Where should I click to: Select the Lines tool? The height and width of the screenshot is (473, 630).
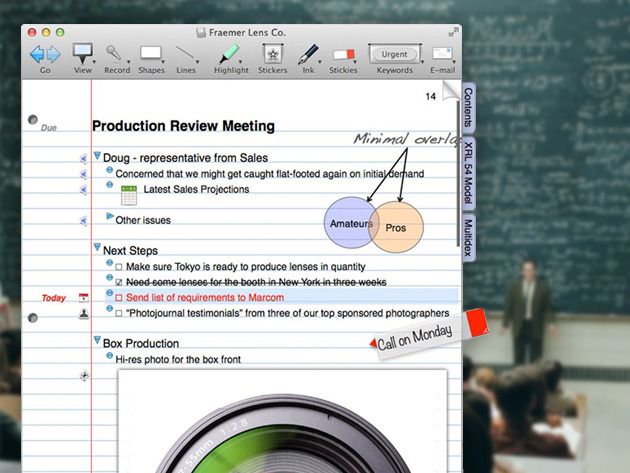pos(185,53)
